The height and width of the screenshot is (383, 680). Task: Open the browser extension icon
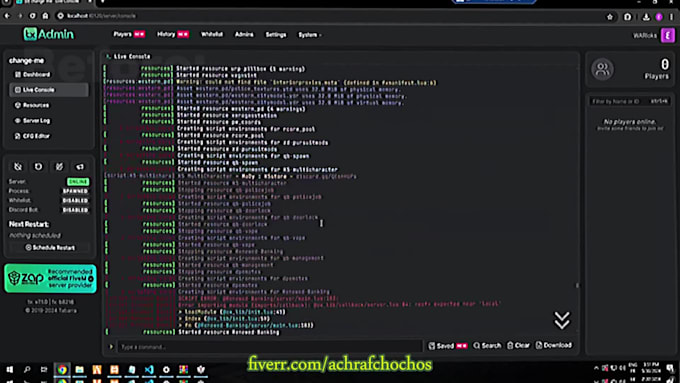pos(628,16)
